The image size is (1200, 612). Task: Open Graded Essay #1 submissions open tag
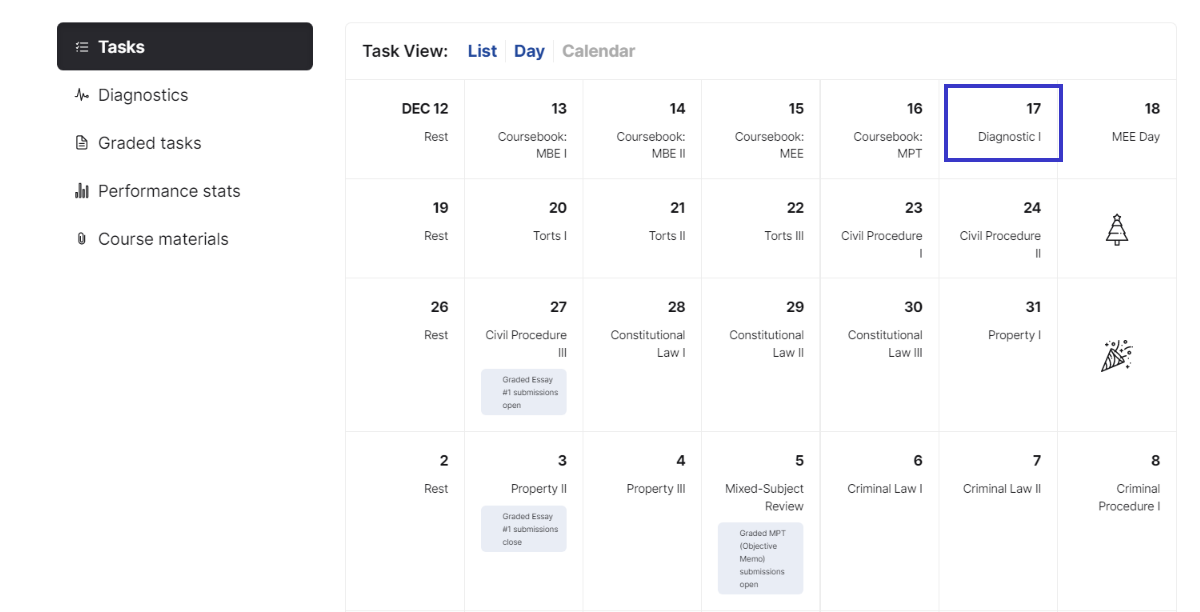pyautogui.click(x=524, y=392)
